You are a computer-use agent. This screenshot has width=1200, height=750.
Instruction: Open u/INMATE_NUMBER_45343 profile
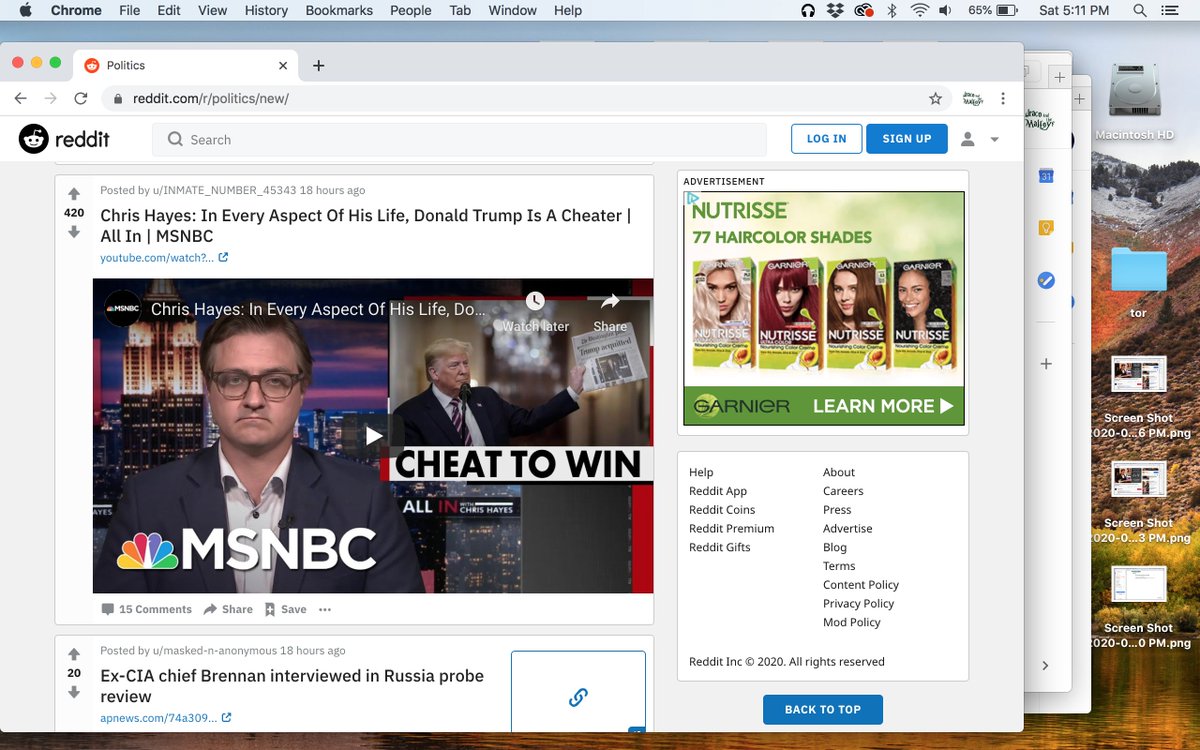[x=224, y=190]
